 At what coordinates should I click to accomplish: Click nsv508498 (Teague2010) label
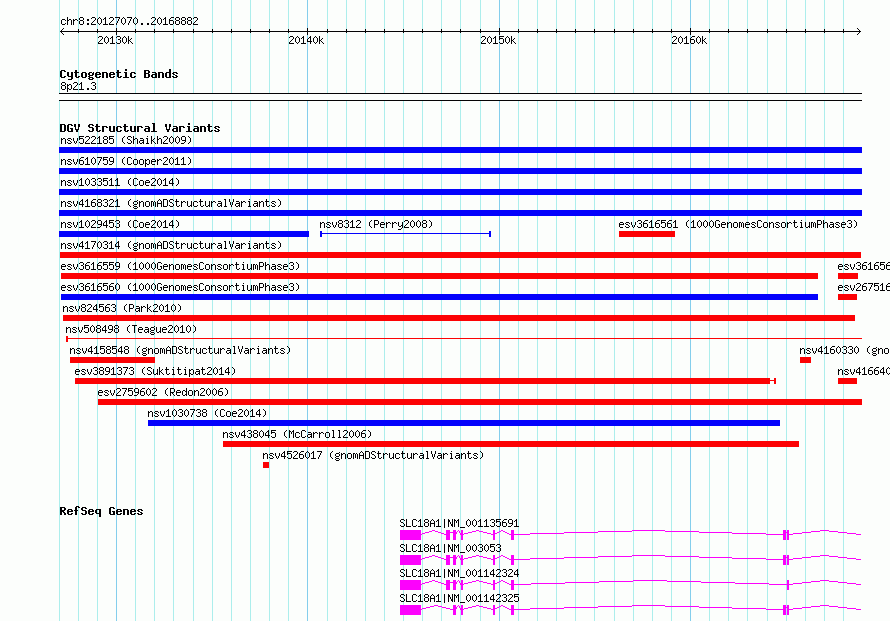[x=131, y=329]
